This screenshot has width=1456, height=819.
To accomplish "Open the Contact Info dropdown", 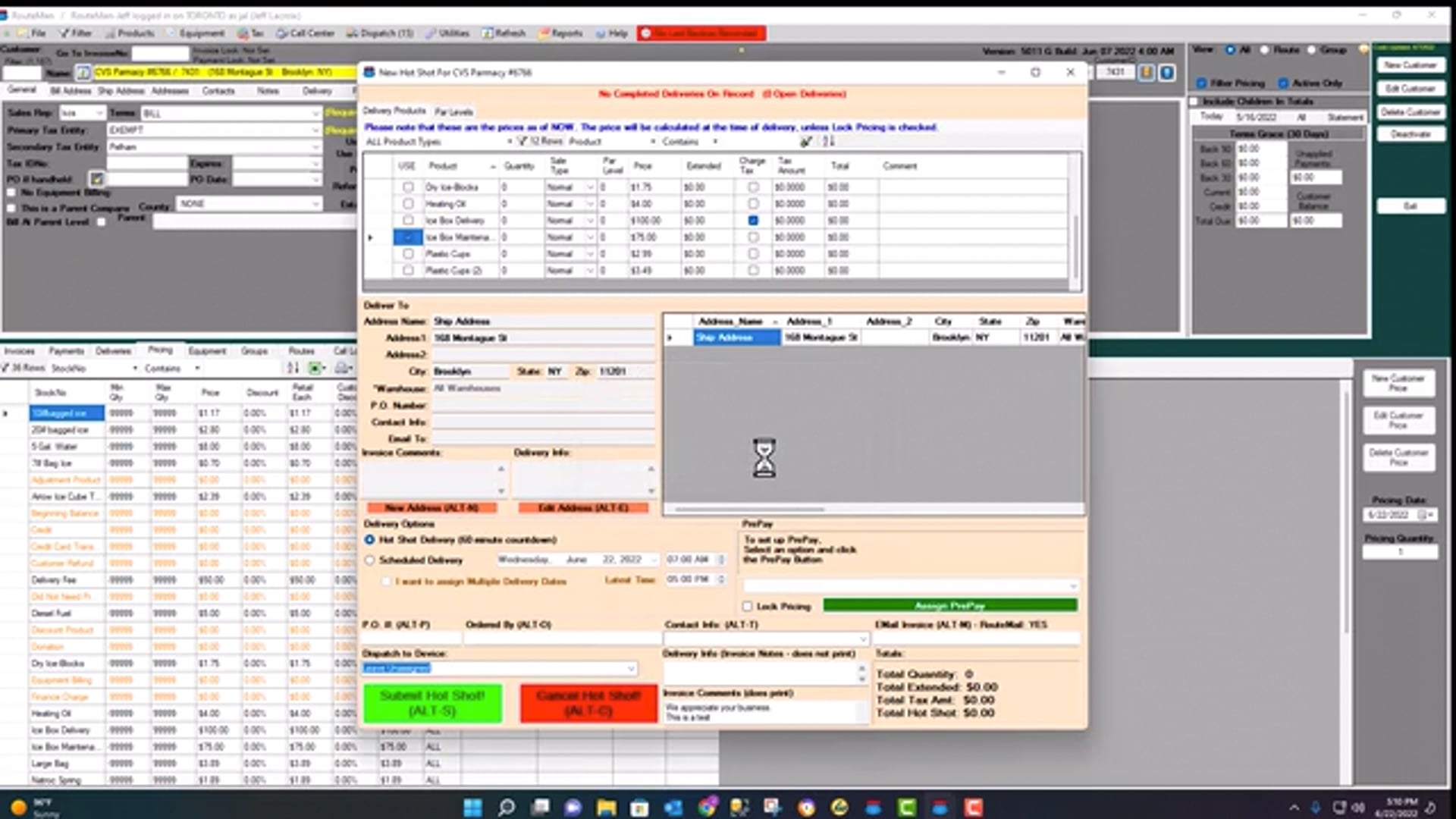I will point(862,639).
